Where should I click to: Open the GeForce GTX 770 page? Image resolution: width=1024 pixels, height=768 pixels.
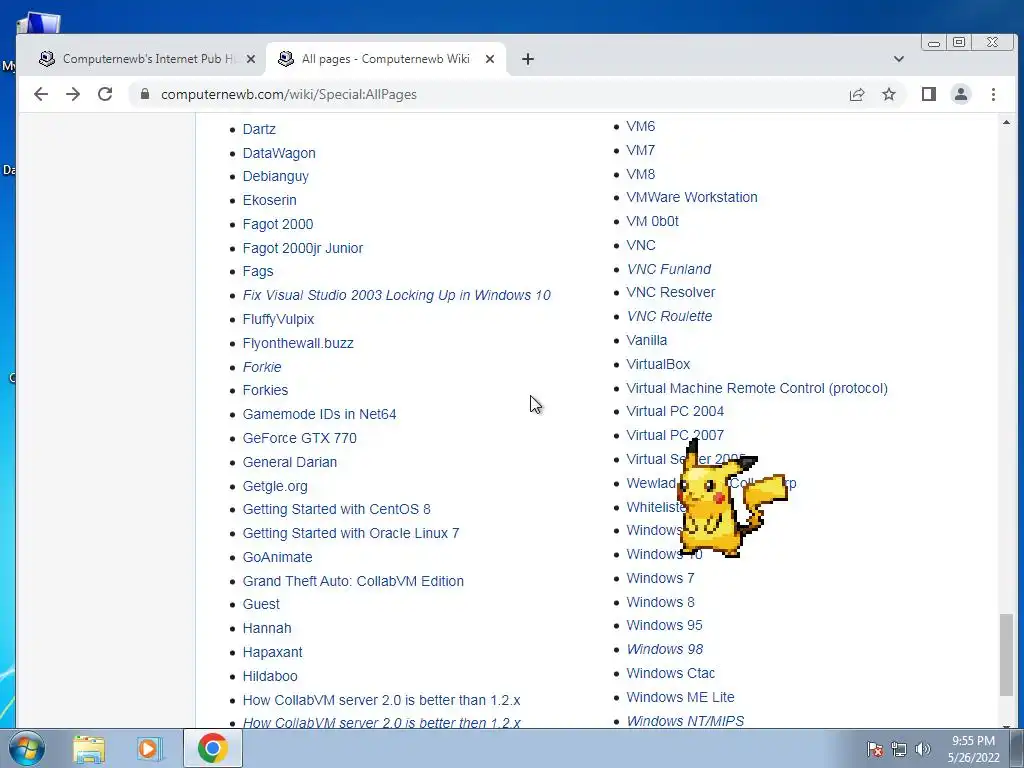pyautogui.click(x=300, y=438)
